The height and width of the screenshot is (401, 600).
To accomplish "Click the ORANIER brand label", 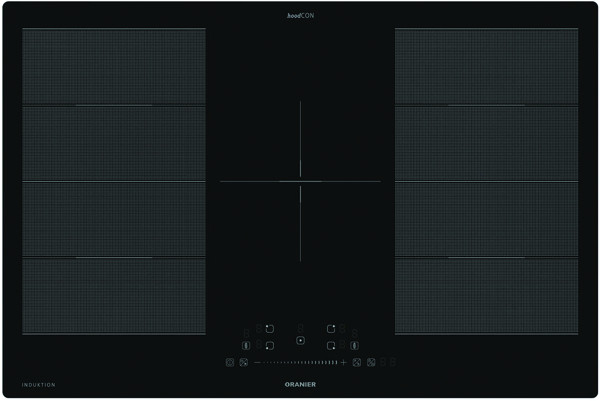I will (300, 384).
